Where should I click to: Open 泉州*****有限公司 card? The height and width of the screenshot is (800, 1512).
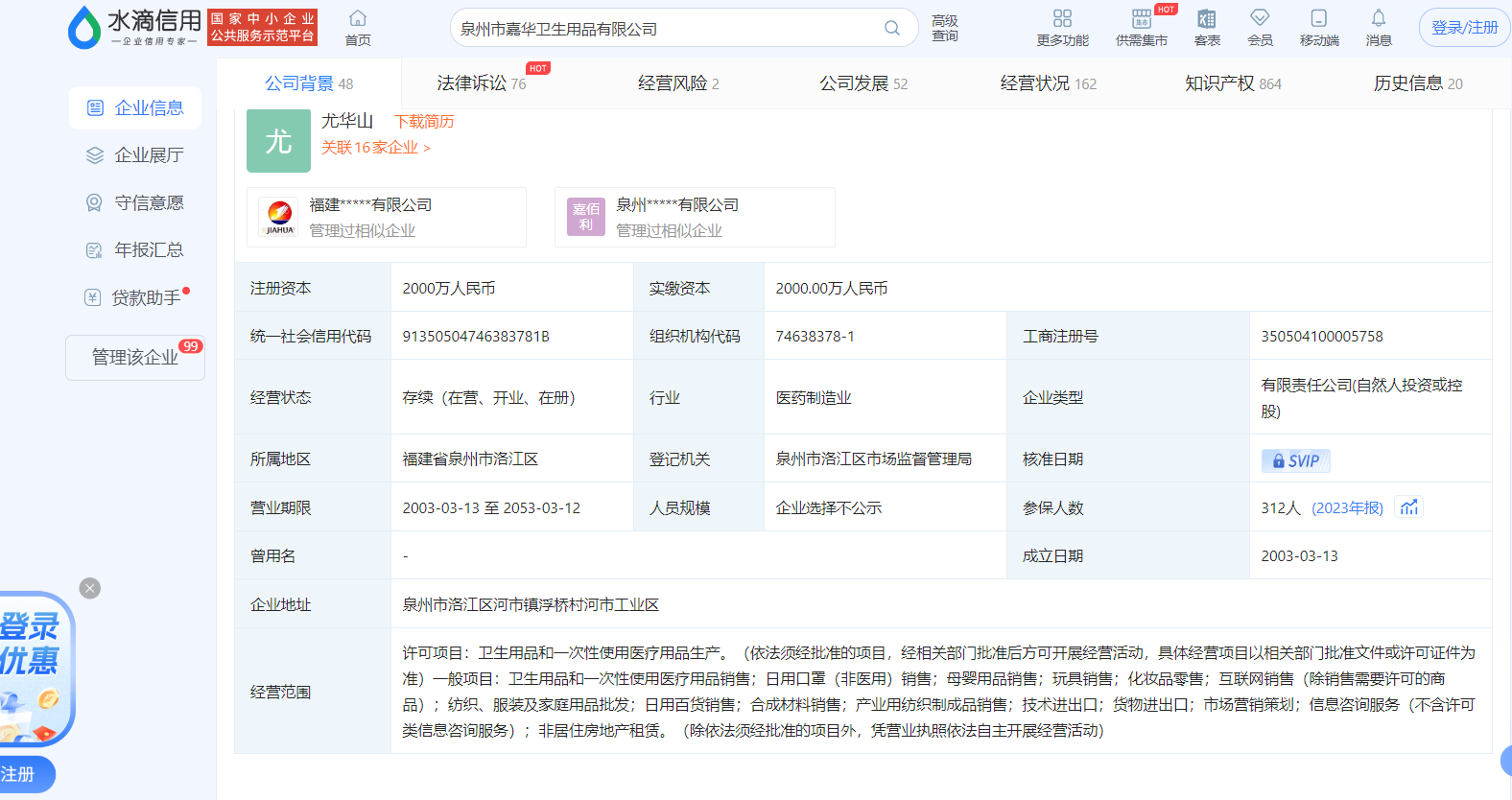[695, 217]
